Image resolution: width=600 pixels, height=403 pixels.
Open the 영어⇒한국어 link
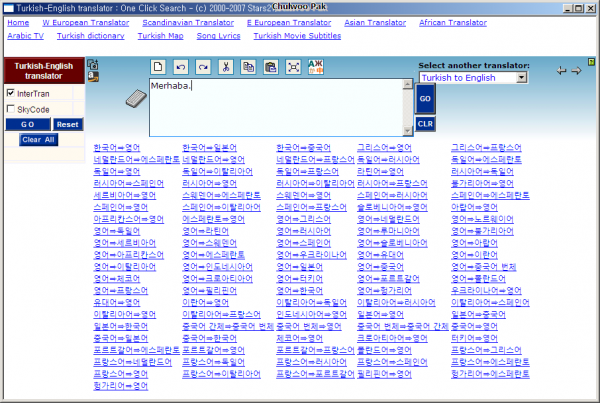(x=300, y=290)
